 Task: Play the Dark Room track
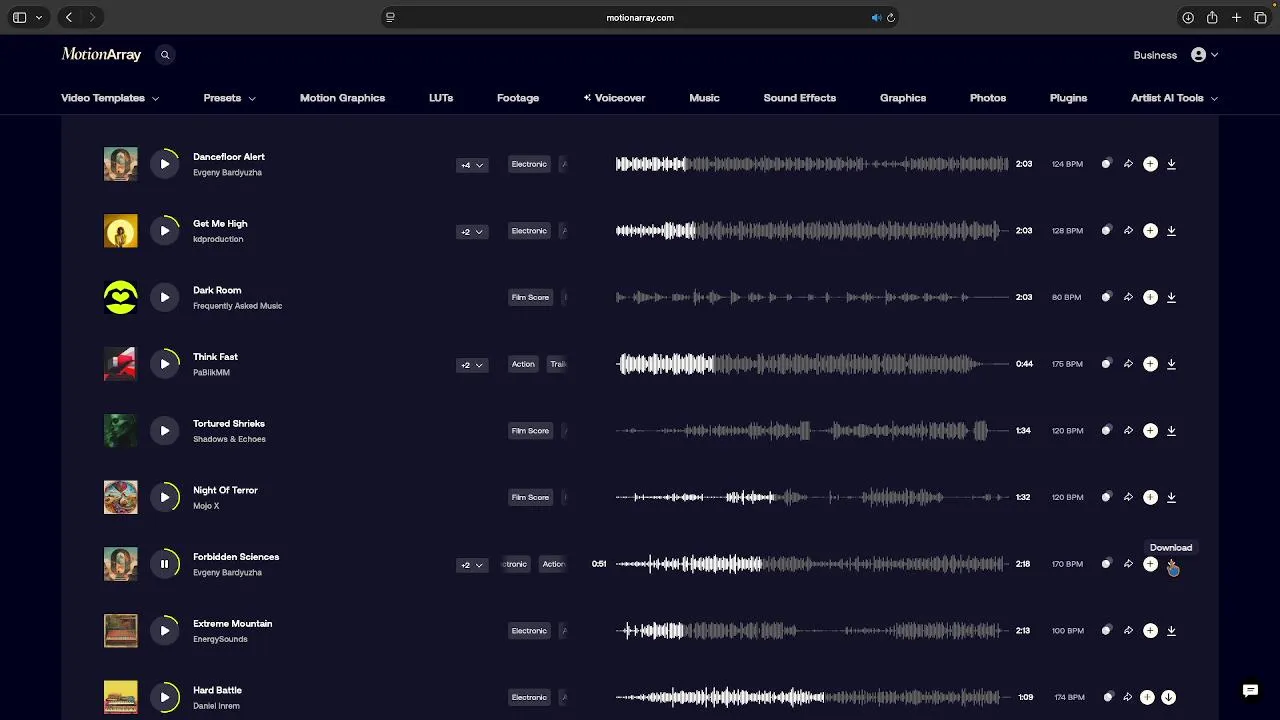click(165, 297)
